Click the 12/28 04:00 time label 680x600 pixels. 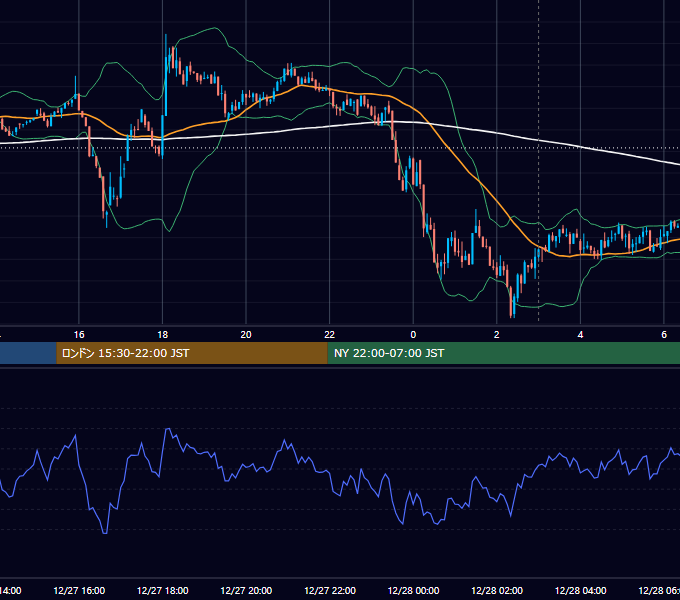580,590
